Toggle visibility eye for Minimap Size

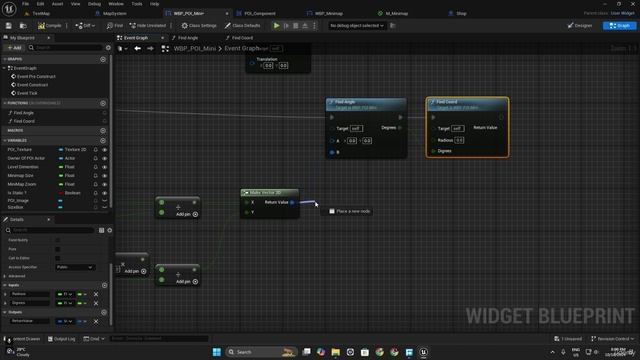coord(104,176)
